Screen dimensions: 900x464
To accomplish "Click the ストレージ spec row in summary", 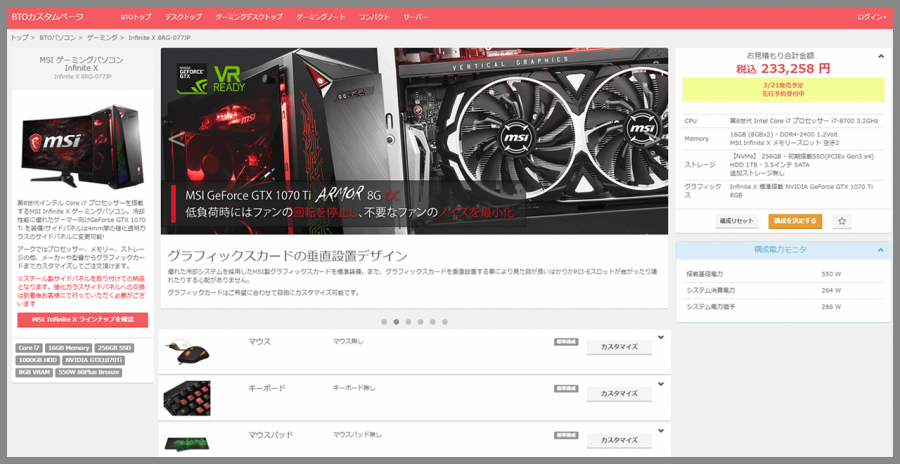I will pos(783,164).
